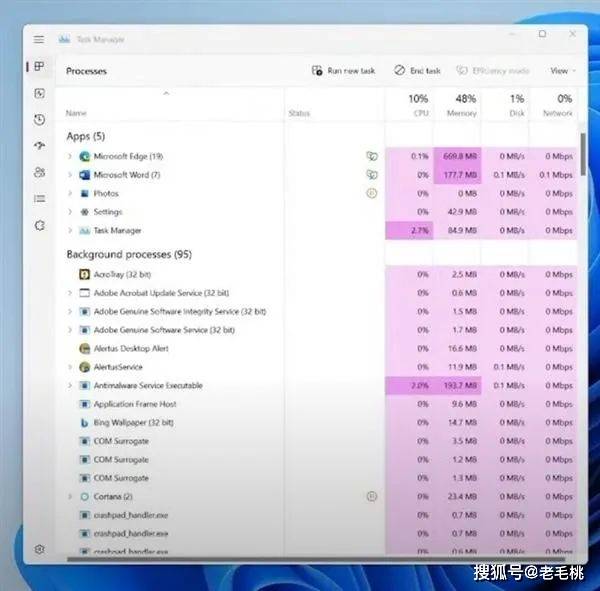Viewport: 600px width, 591px height.
Task: Expand Adobe Genuine Software Integrity Service
Action: coord(70,312)
